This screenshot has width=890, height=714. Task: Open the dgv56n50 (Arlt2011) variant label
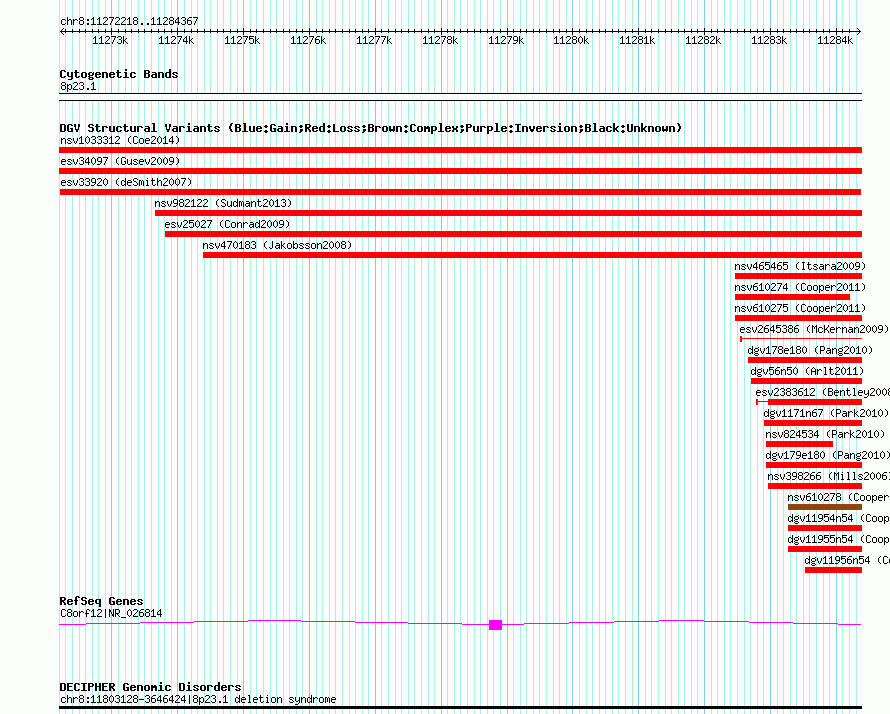[x=806, y=371]
